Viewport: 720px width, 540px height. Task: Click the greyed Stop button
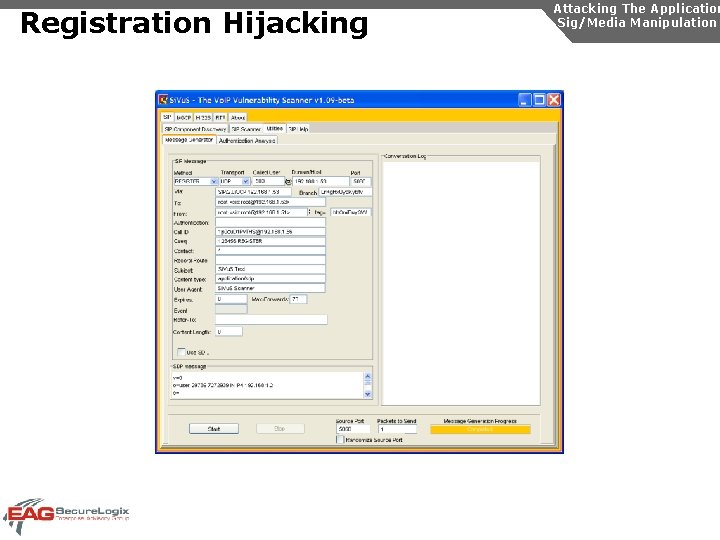pyautogui.click(x=280, y=428)
